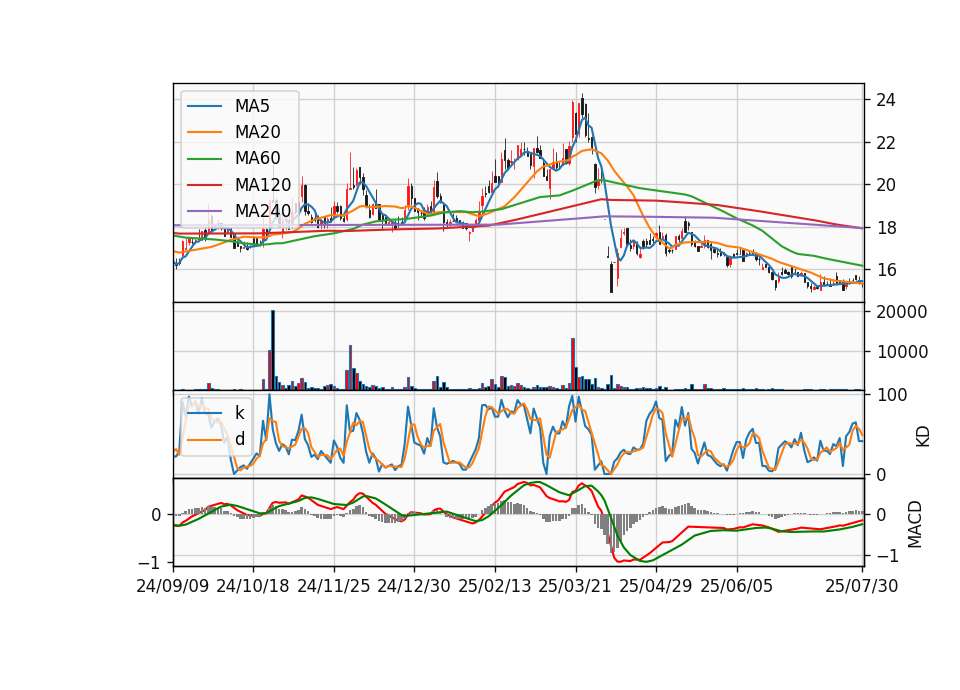Click the tallest volume bar near 24/10/18
Image resolution: width=960 pixels, height=690 pixels.
point(273,350)
